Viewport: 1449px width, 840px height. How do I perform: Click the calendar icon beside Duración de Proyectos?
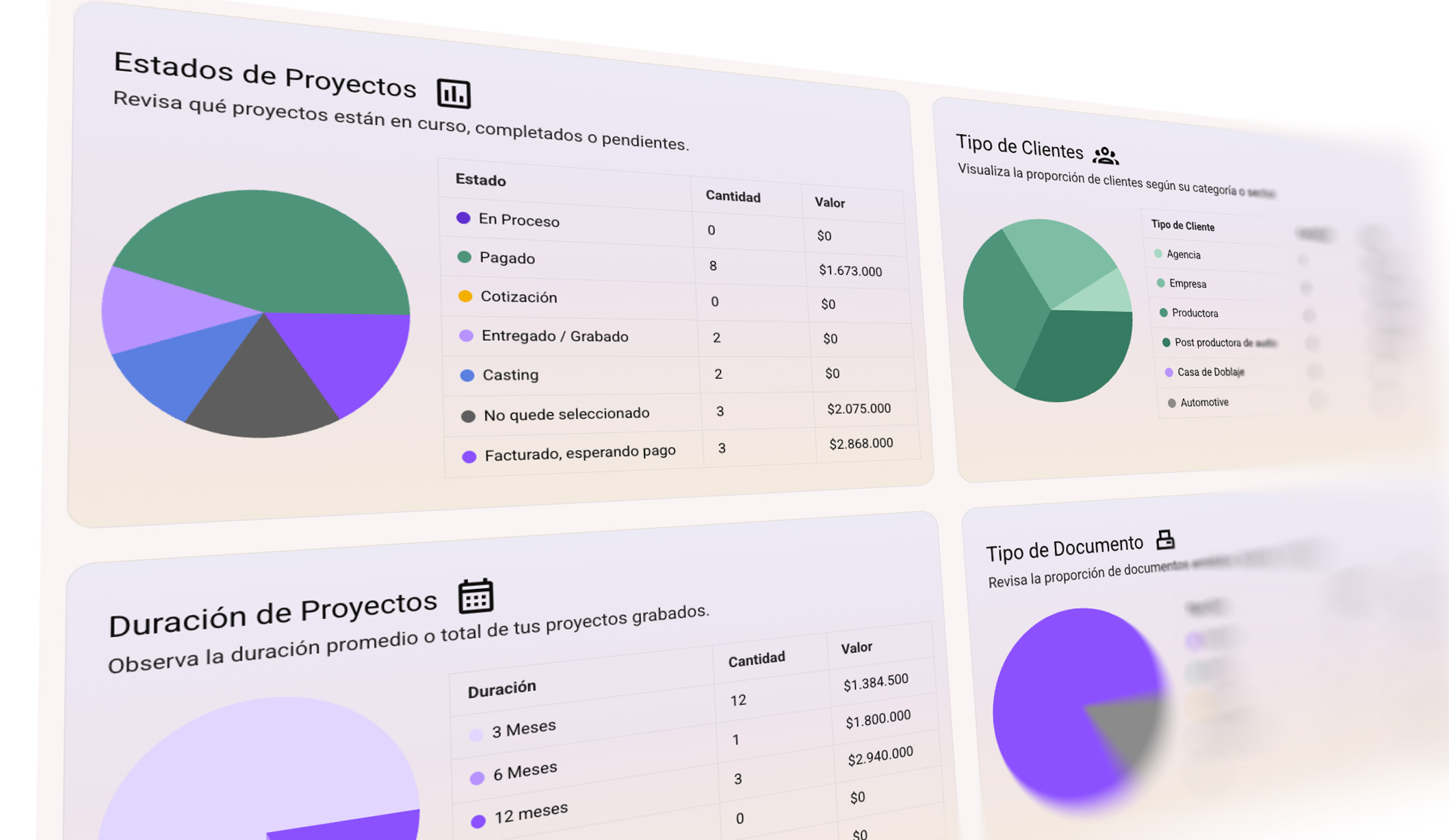click(x=476, y=596)
